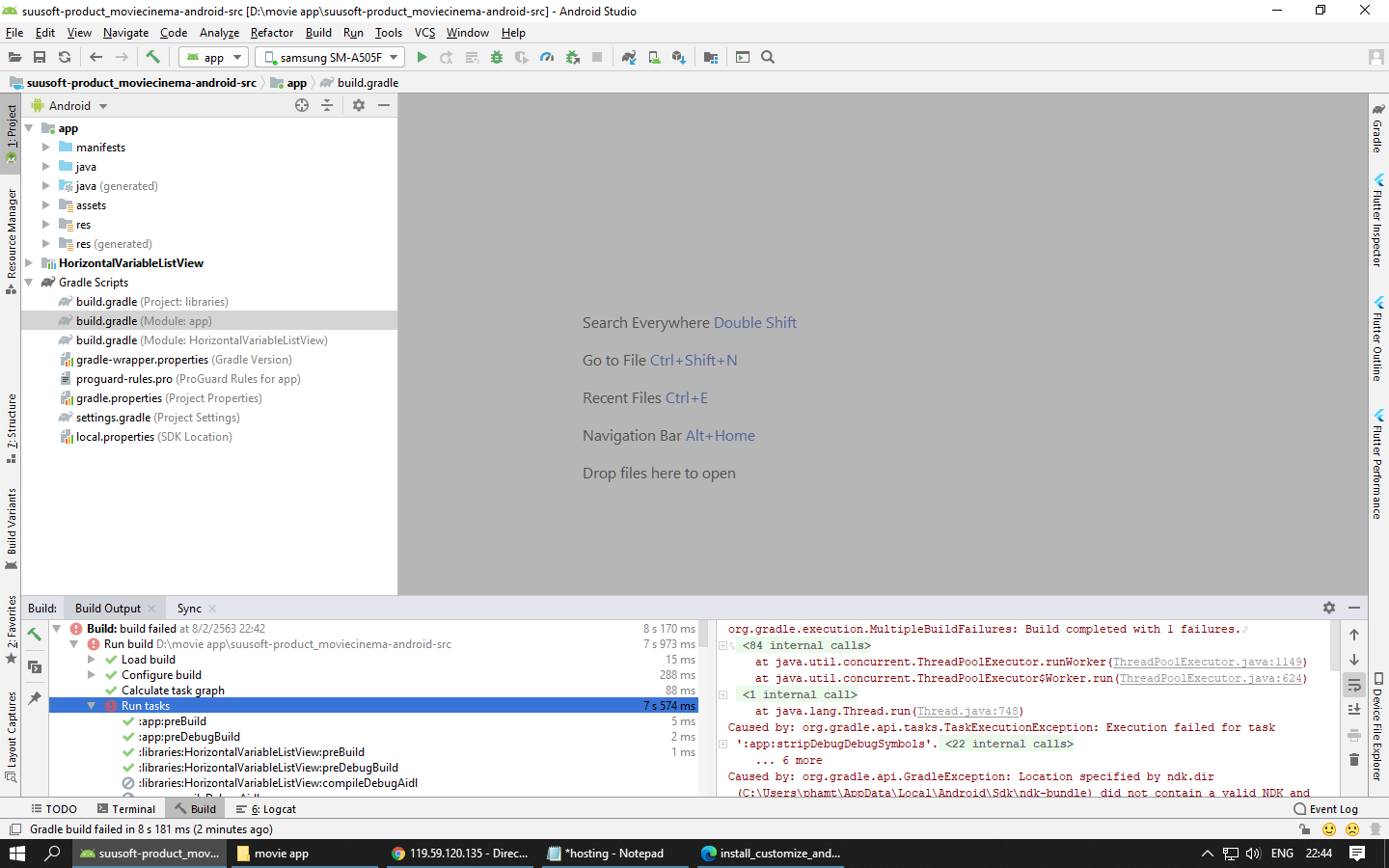Open Project Structure icon in toolbar
This screenshot has height=868, width=1389.
[711, 58]
